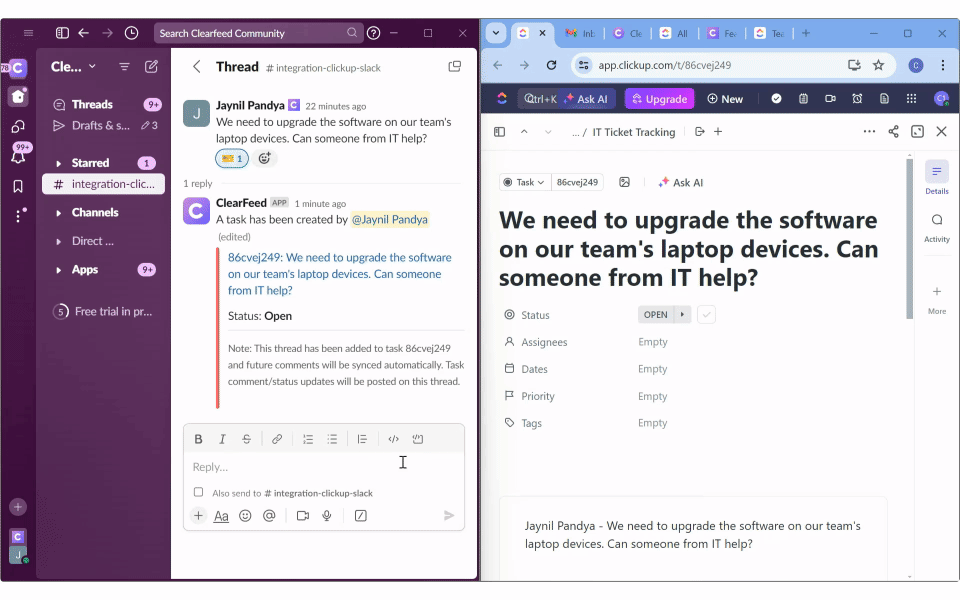The width and height of the screenshot is (960, 600).
Task: Click the ClickUp share task icon
Action: [x=893, y=132]
